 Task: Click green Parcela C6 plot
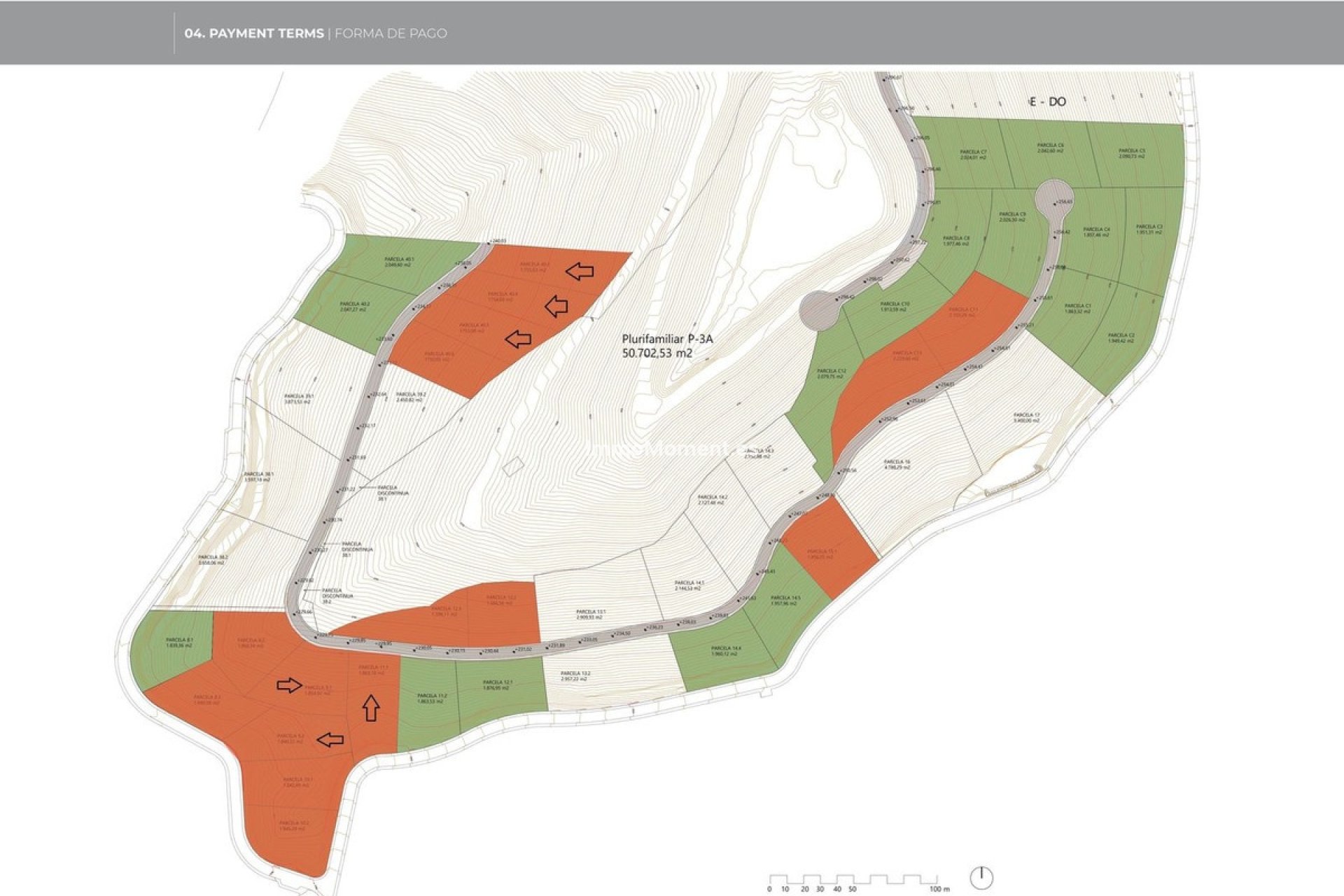(x=1050, y=148)
